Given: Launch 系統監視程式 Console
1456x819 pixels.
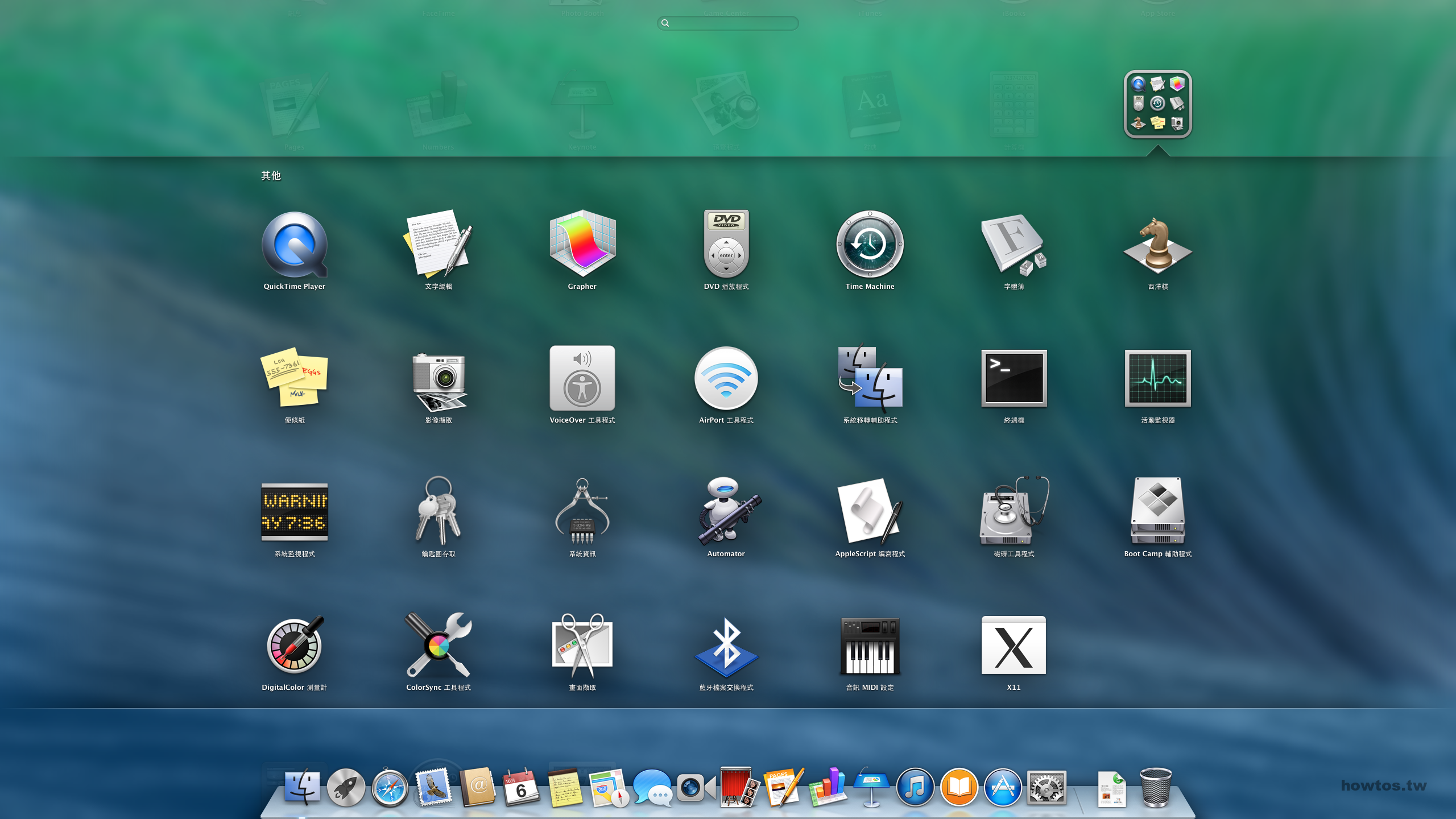Looking at the screenshot, I should tap(295, 512).
